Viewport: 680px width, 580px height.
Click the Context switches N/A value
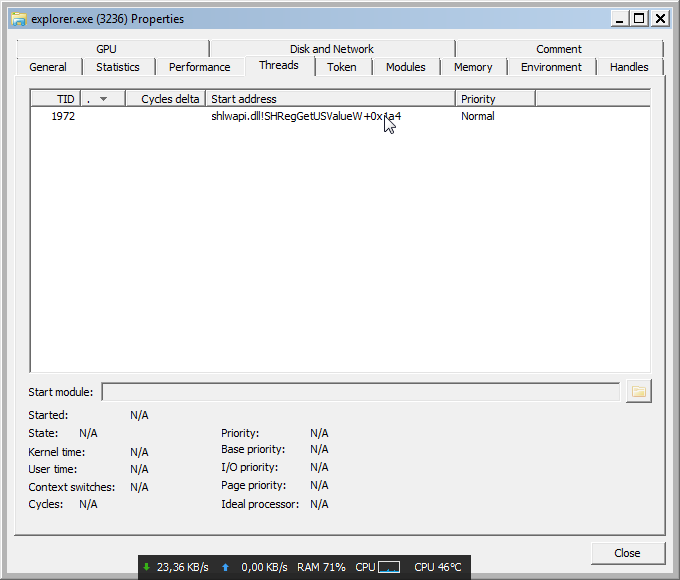[x=139, y=487]
